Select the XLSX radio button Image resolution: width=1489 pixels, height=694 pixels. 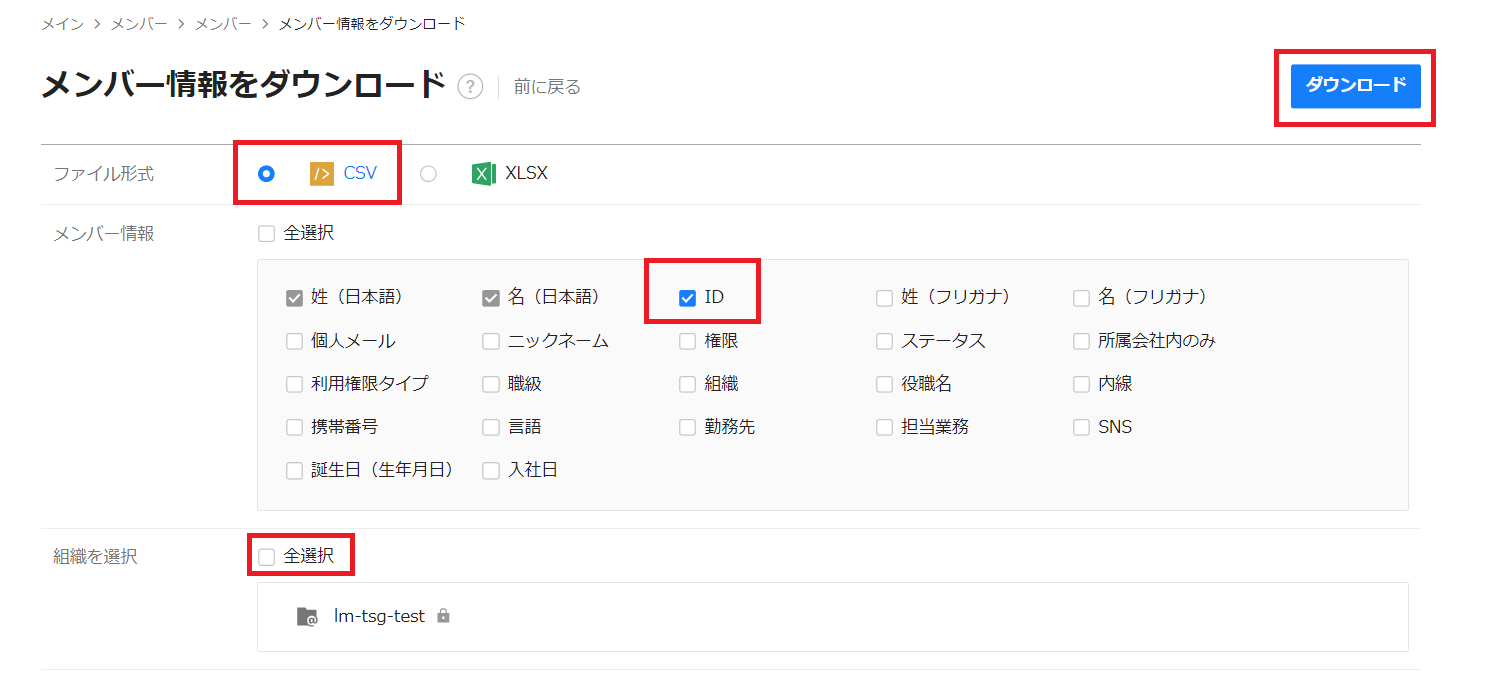pos(428,174)
